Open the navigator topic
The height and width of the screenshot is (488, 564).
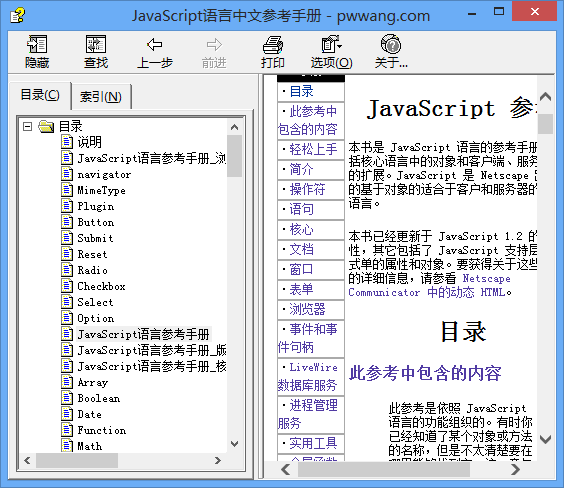pos(104,174)
